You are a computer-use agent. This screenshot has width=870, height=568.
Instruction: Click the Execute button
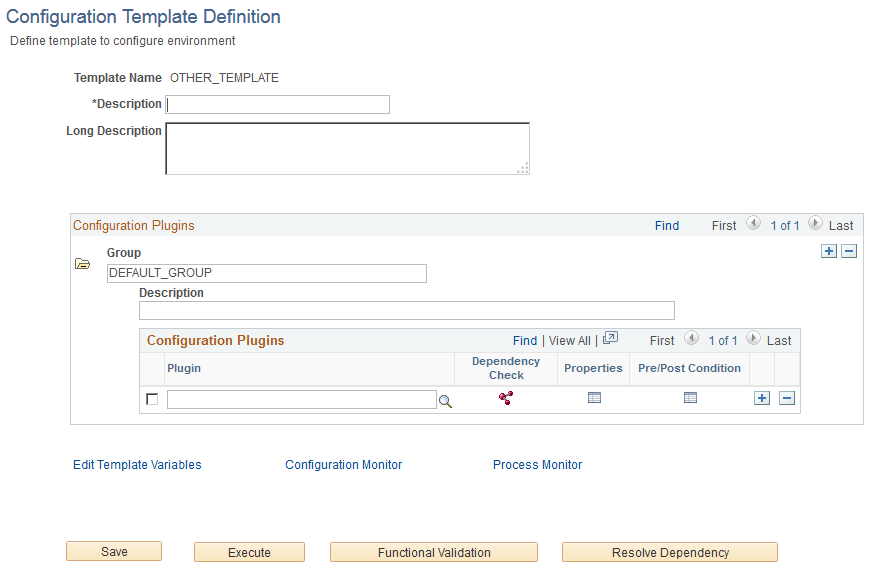click(249, 552)
